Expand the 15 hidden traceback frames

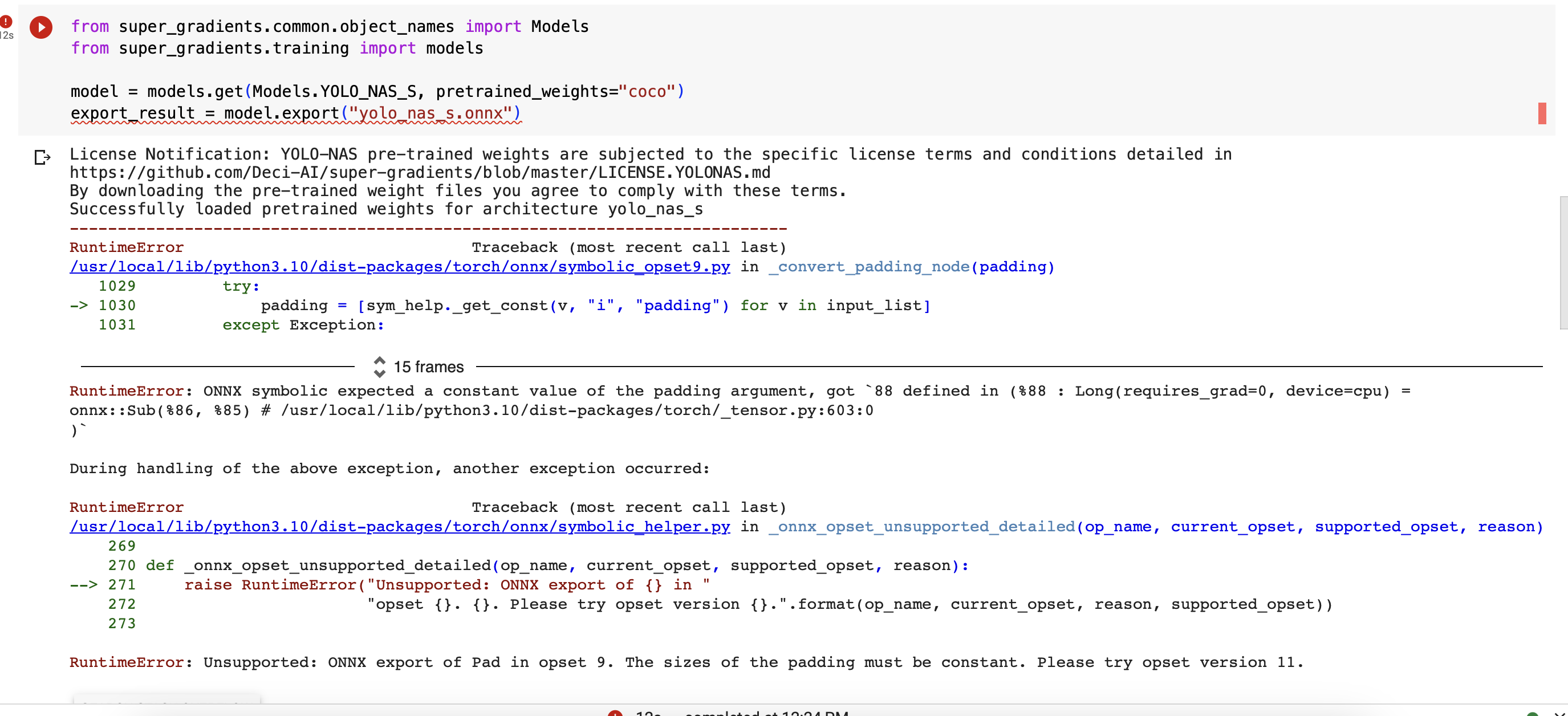tap(428, 367)
